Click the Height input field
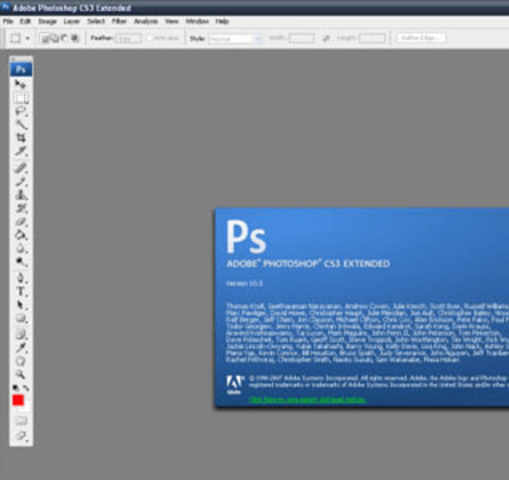This screenshot has height=480, width=509. (x=372, y=38)
